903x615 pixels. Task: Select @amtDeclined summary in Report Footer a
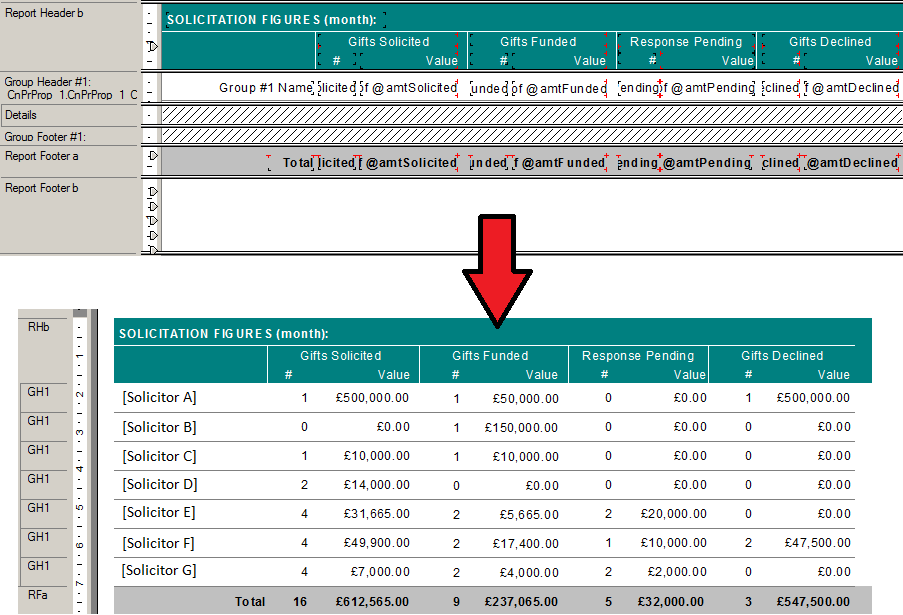point(851,162)
